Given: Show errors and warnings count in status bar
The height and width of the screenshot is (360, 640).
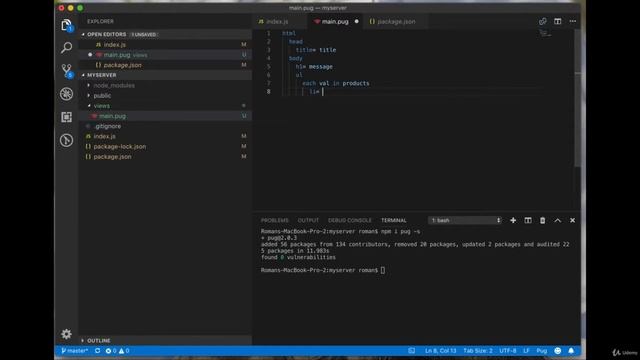Looking at the screenshot, I should click(117, 351).
